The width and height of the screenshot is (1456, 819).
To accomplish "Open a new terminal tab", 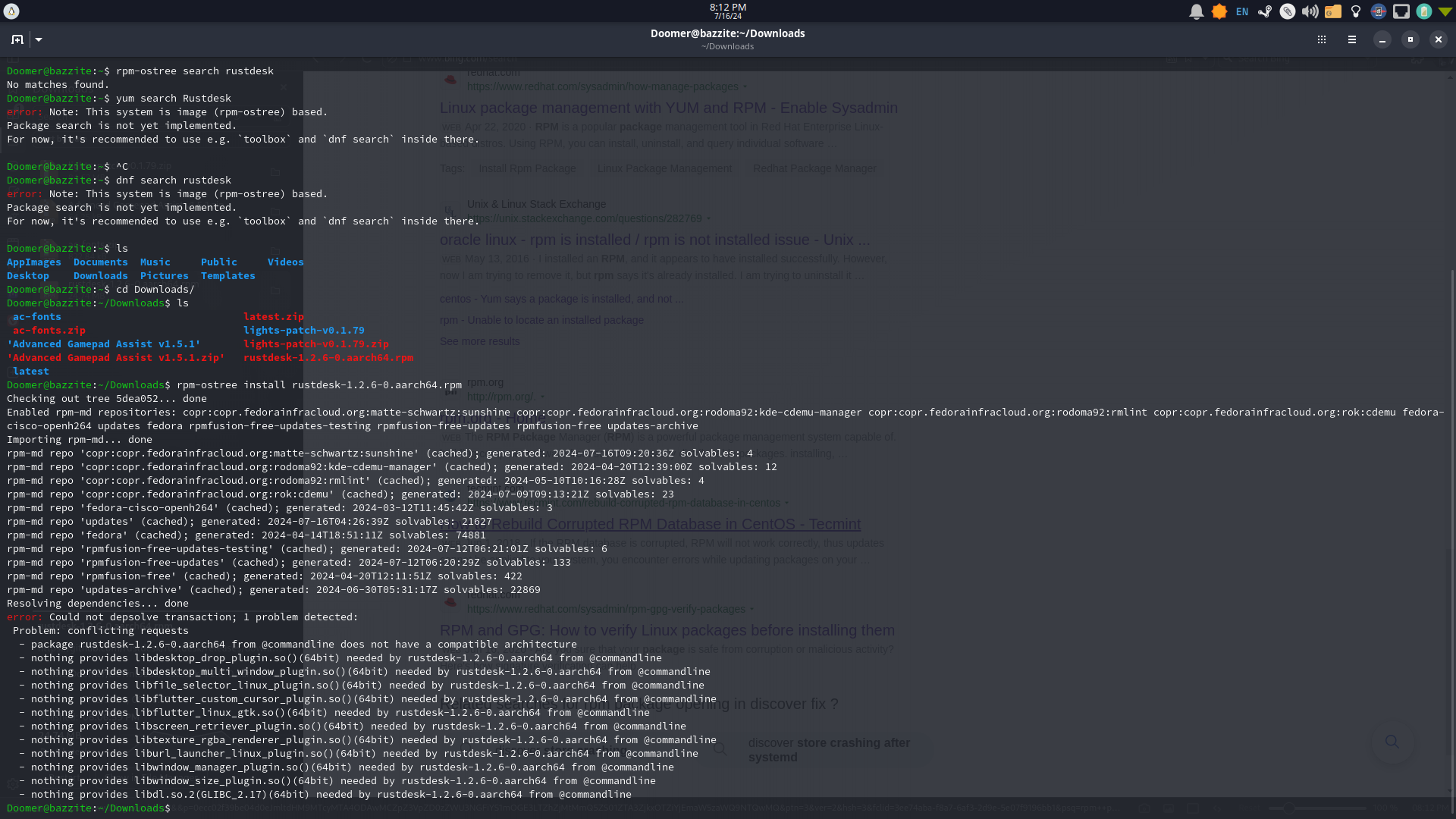I will coord(17,39).
